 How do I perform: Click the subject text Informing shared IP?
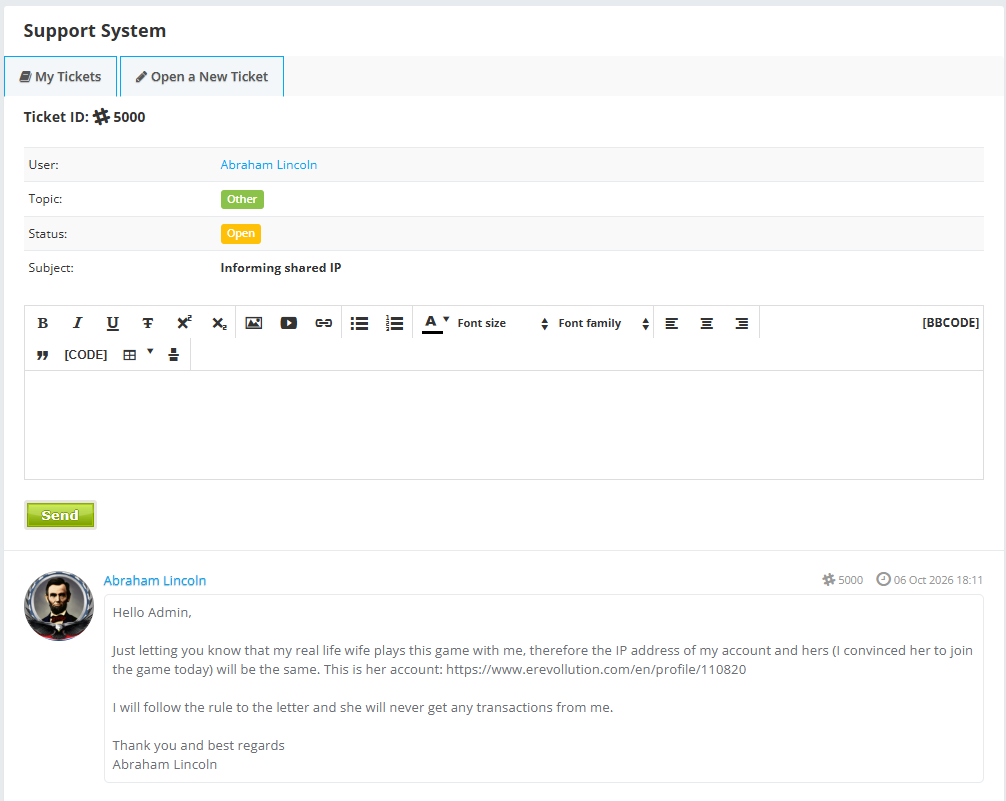281,268
